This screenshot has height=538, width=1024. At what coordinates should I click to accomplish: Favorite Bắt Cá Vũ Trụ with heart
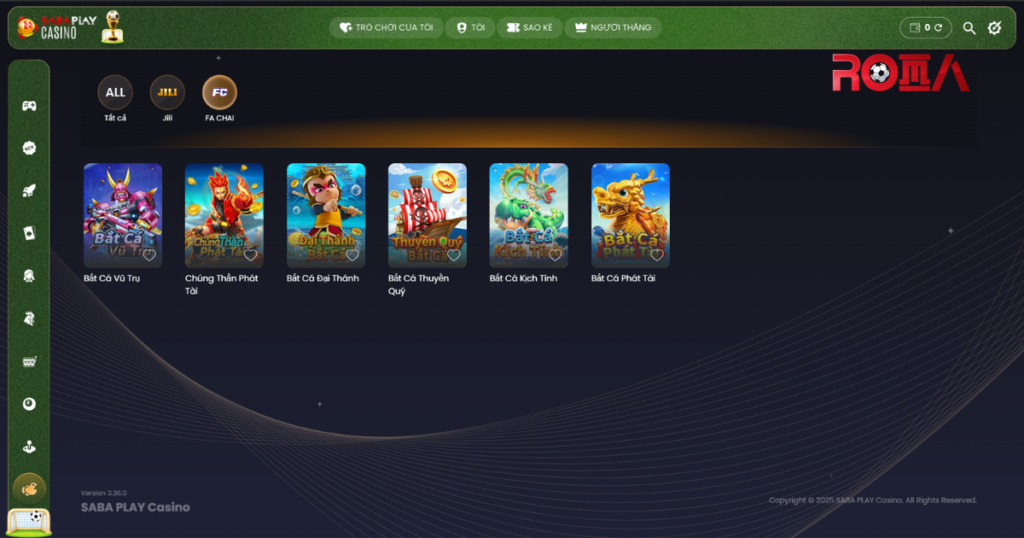tap(149, 255)
